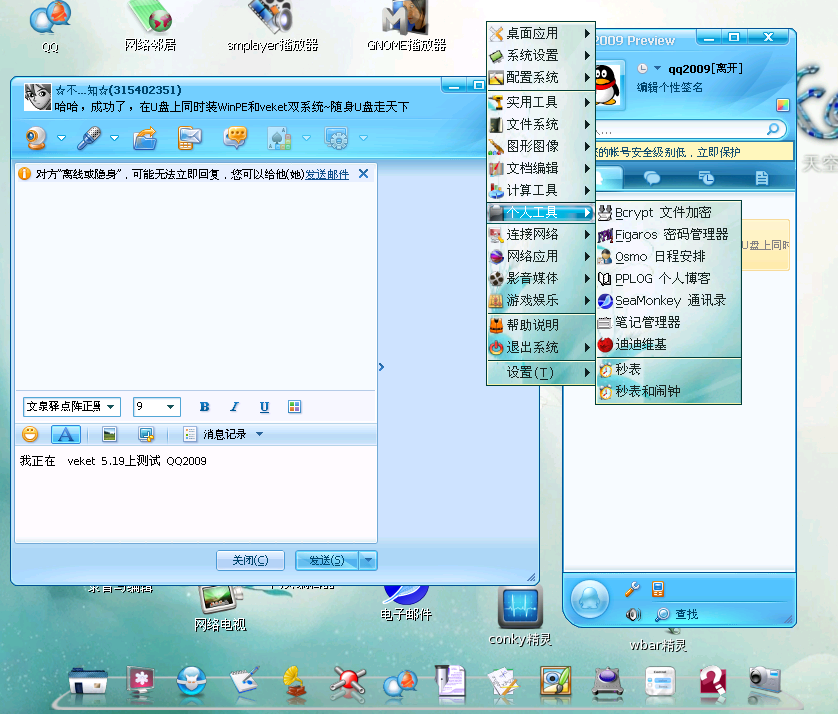Open the file manager dock icon
Viewport: 838px width, 714px height.
point(88,681)
